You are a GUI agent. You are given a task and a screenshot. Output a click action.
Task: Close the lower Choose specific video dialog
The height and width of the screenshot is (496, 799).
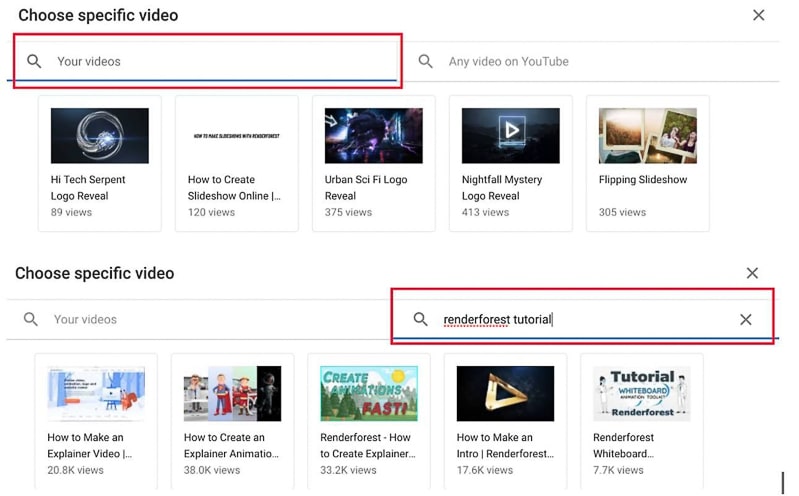tap(752, 273)
